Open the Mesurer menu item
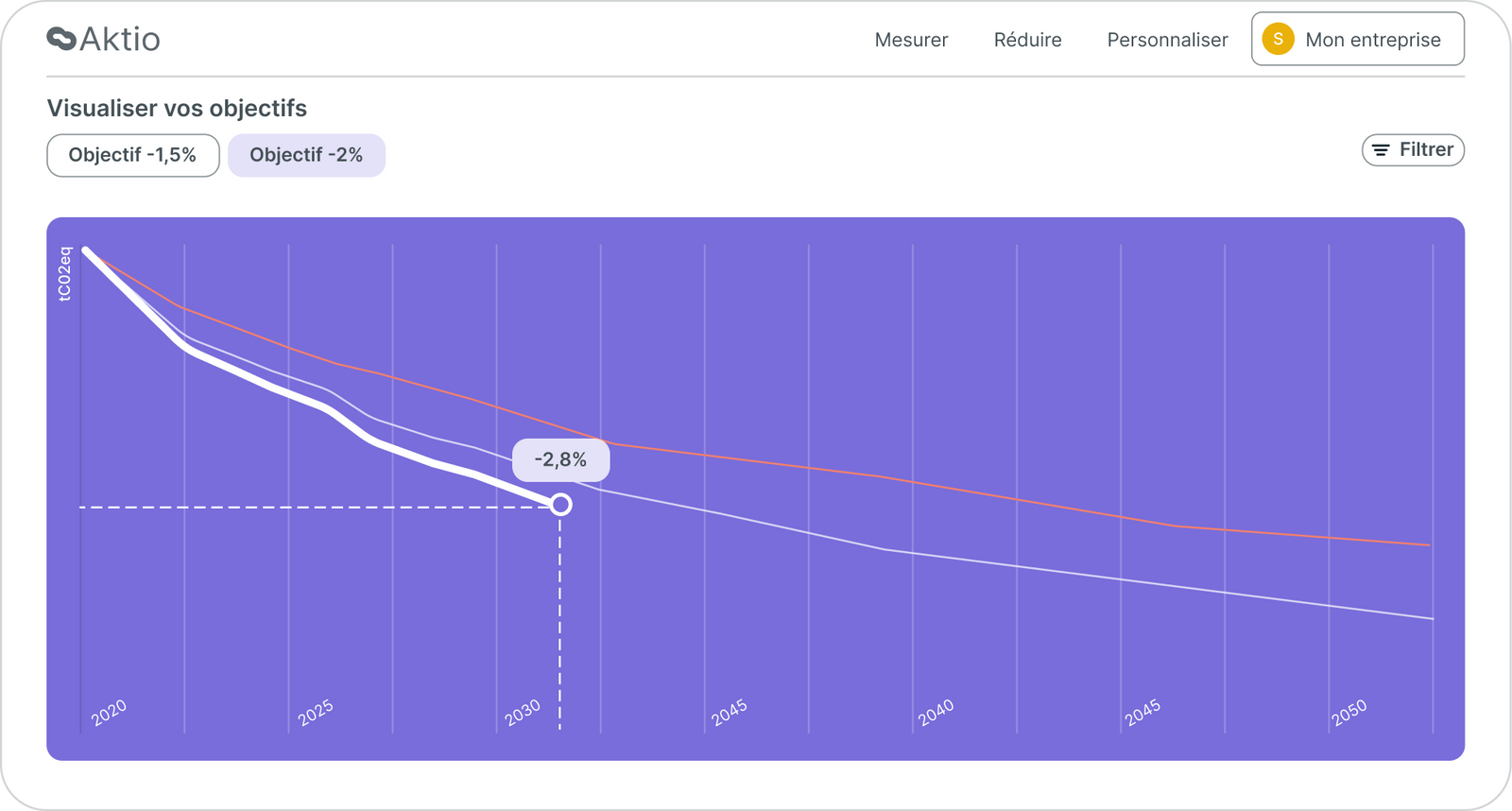The image size is (1512, 811). coord(911,40)
